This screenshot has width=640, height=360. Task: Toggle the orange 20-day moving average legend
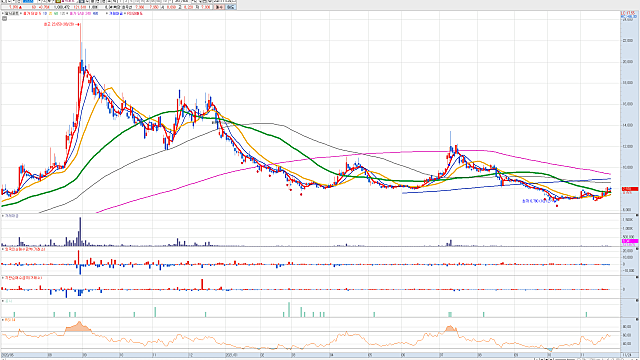[x=50, y=13]
